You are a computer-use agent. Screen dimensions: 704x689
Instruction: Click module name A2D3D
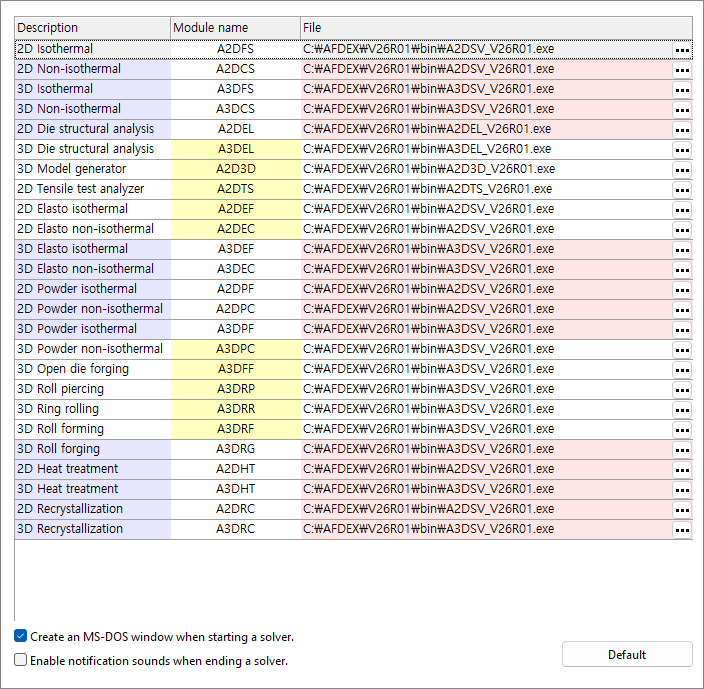pyautogui.click(x=236, y=169)
